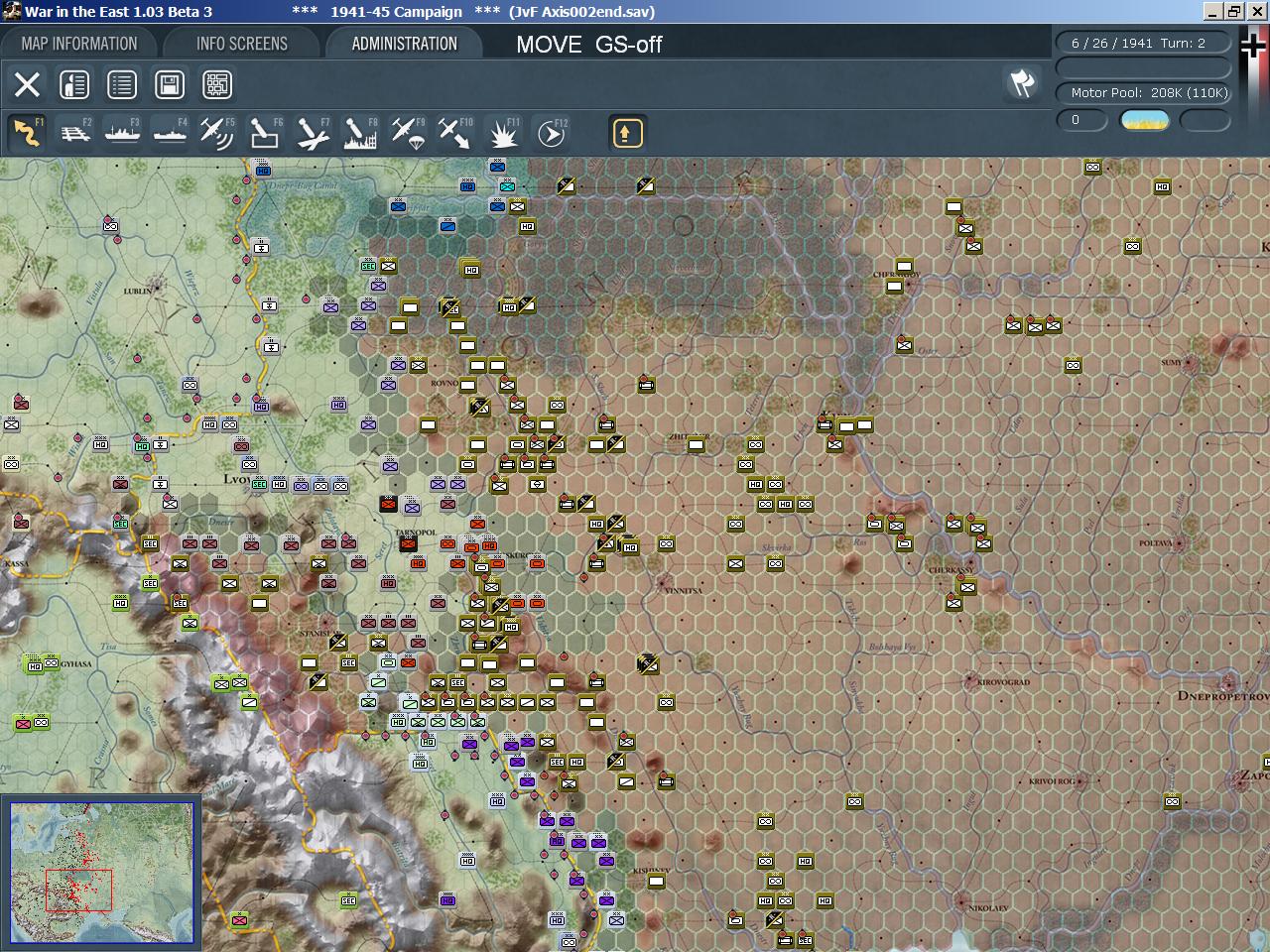Image resolution: width=1270 pixels, height=952 pixels.
Task: Activate Rail Move mode F2
Action: coord(75,133)
